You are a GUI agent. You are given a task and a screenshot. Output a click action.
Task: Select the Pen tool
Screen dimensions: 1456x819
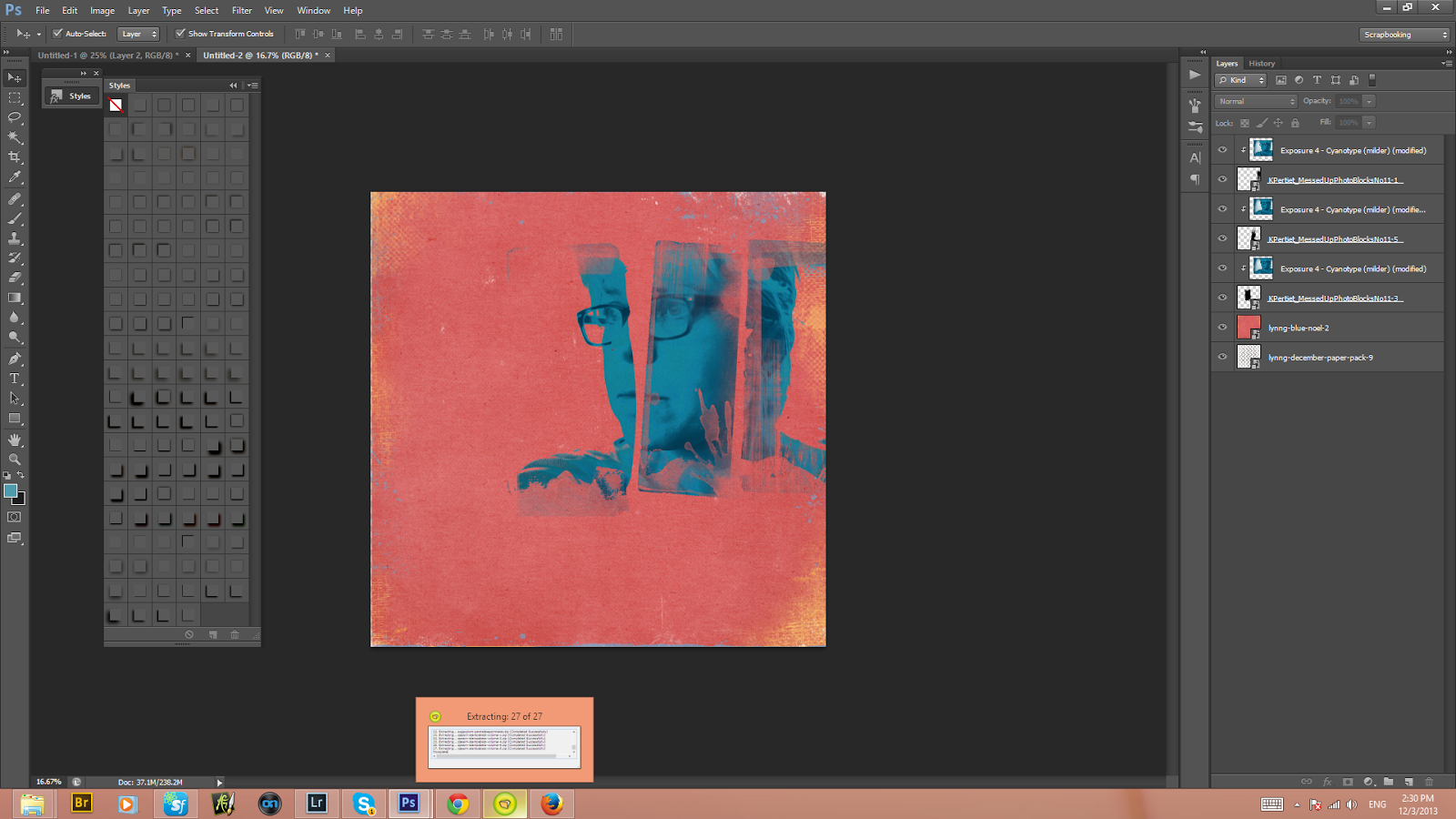[15, 359]
